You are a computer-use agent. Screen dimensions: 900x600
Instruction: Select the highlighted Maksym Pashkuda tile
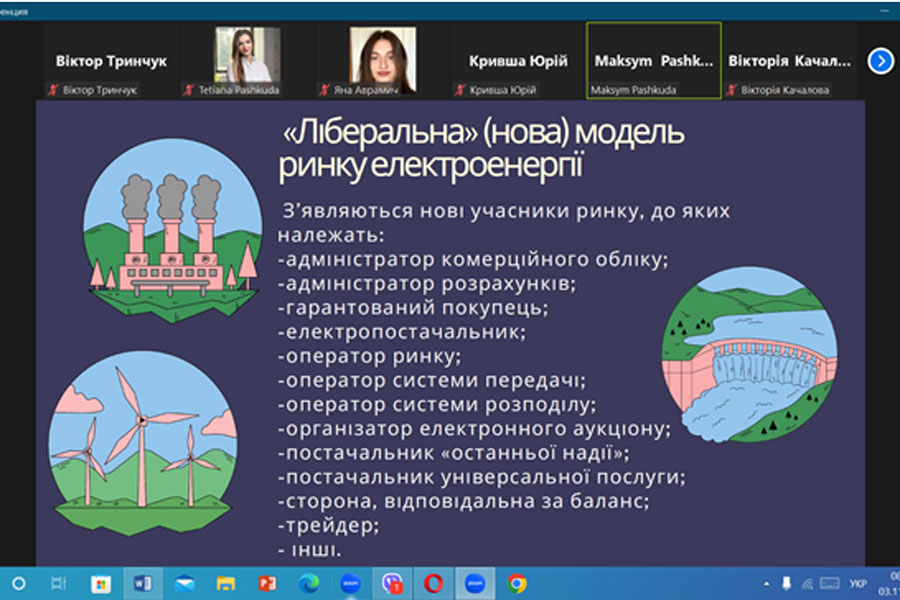[653, 61]
